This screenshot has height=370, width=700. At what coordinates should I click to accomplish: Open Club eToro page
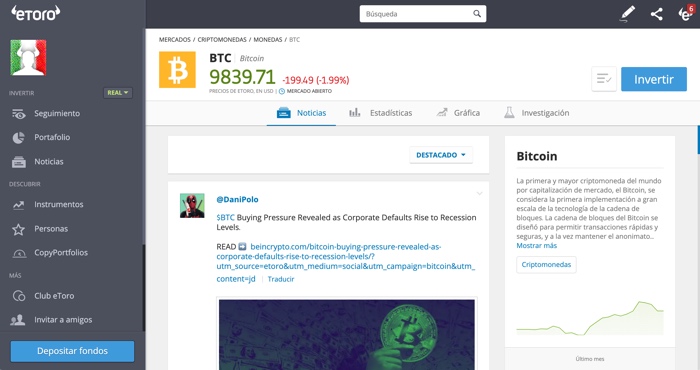coord(54,295)
